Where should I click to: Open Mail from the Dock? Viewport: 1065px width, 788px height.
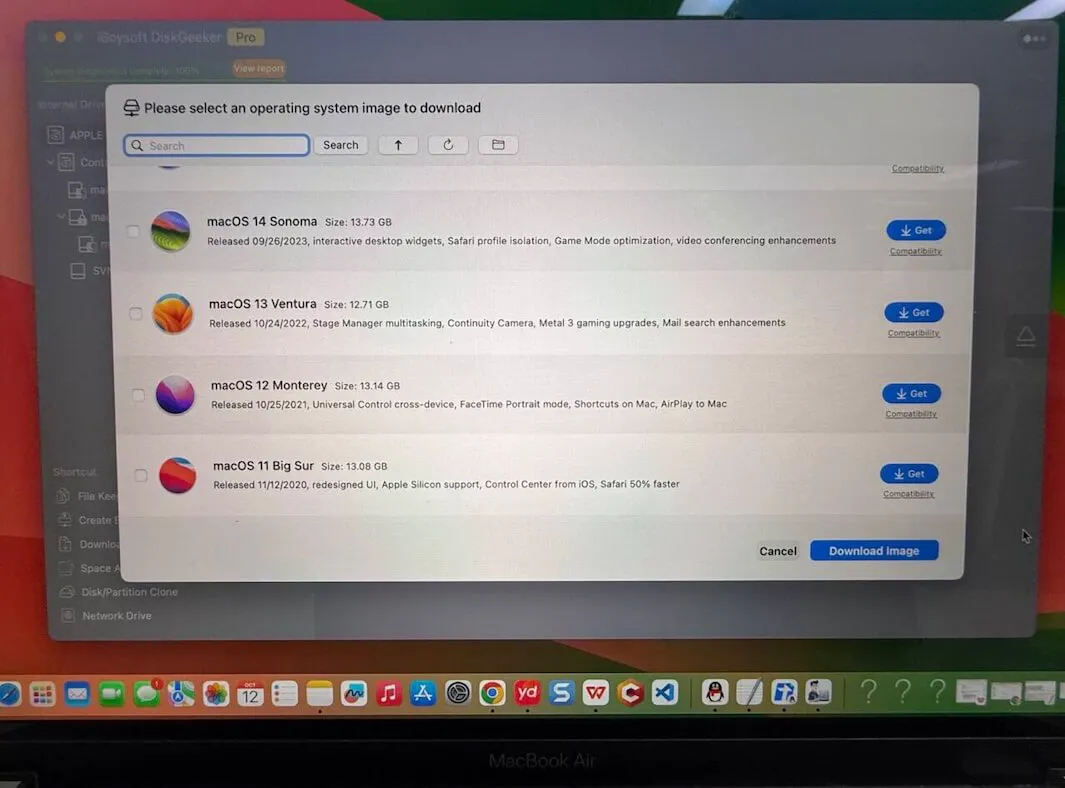[x=77, y=694]
